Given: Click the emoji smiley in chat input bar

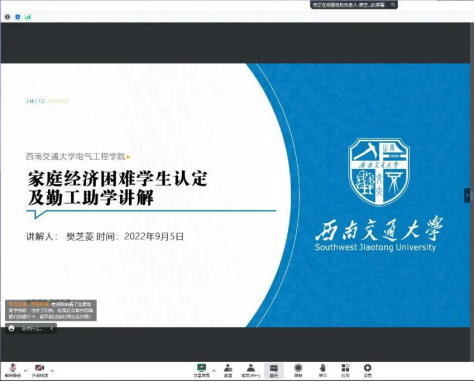Looking at the screenshot, I should [x=11, y=328].
